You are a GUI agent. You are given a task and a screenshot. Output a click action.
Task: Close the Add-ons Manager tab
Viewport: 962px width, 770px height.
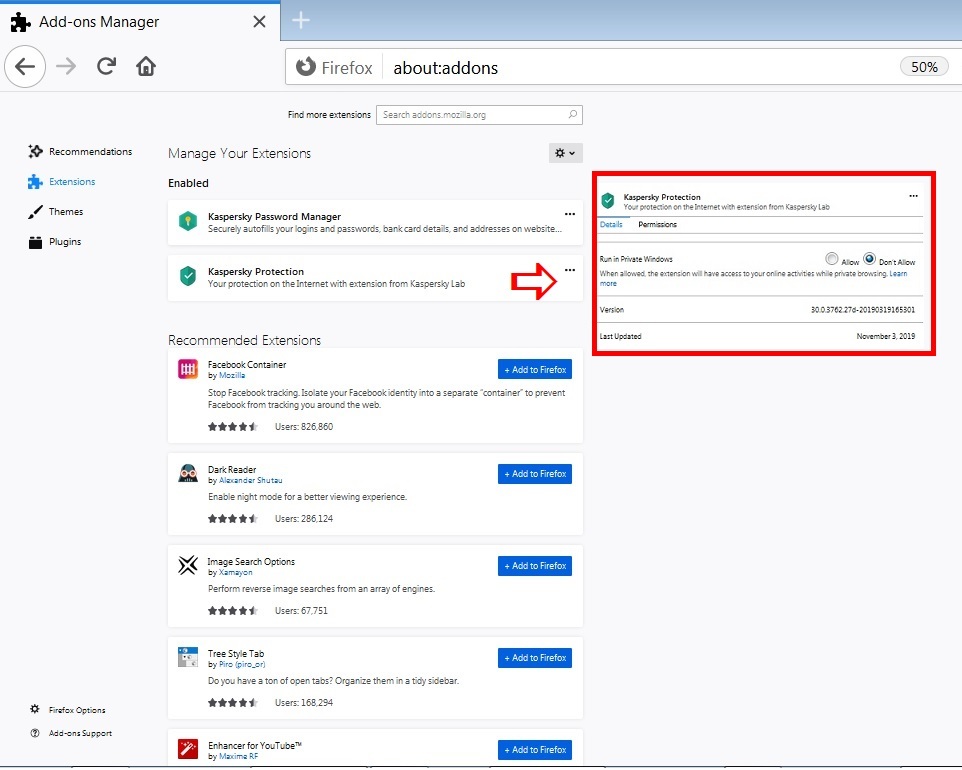(x=260, y=21)
